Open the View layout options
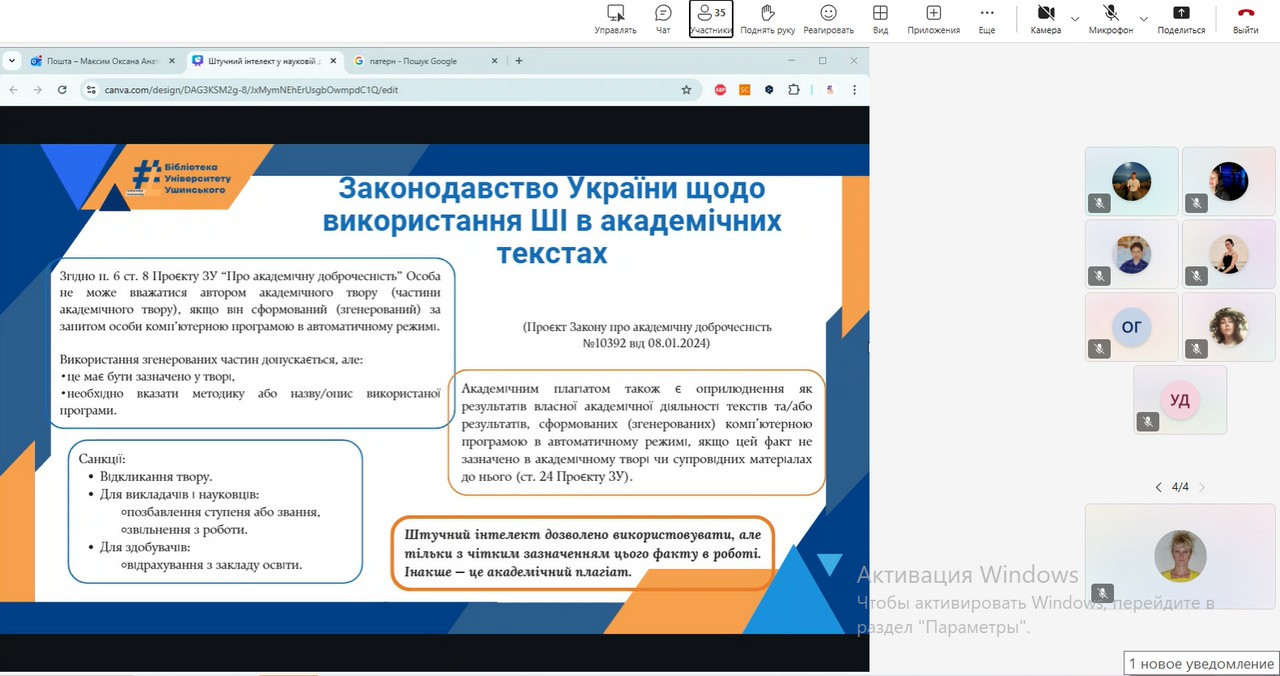Image resolution: width=1280 pixels, height=676 pixels. [x=880, y=18]
